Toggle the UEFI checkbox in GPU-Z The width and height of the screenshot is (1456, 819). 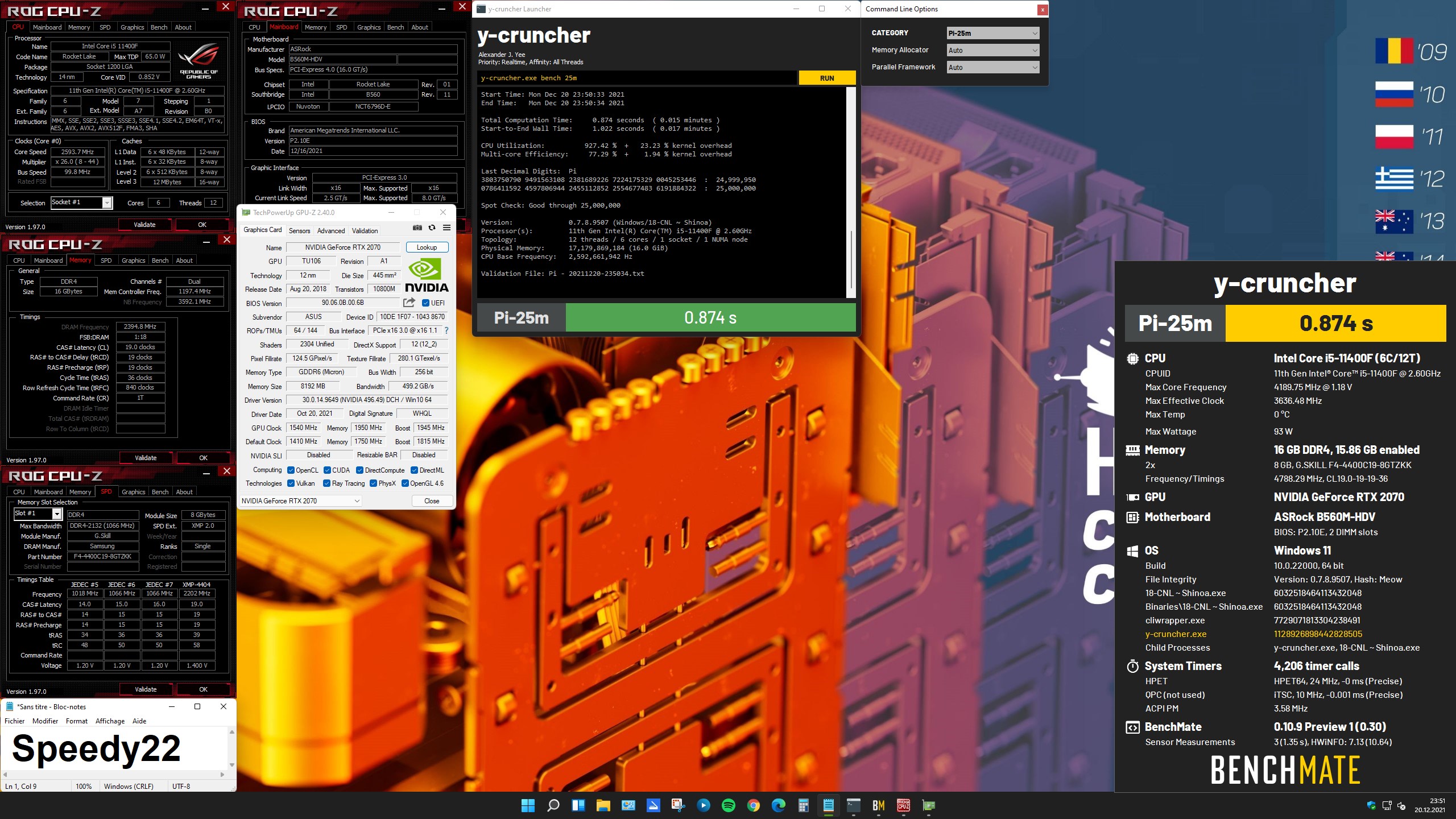tap(425, 303)
